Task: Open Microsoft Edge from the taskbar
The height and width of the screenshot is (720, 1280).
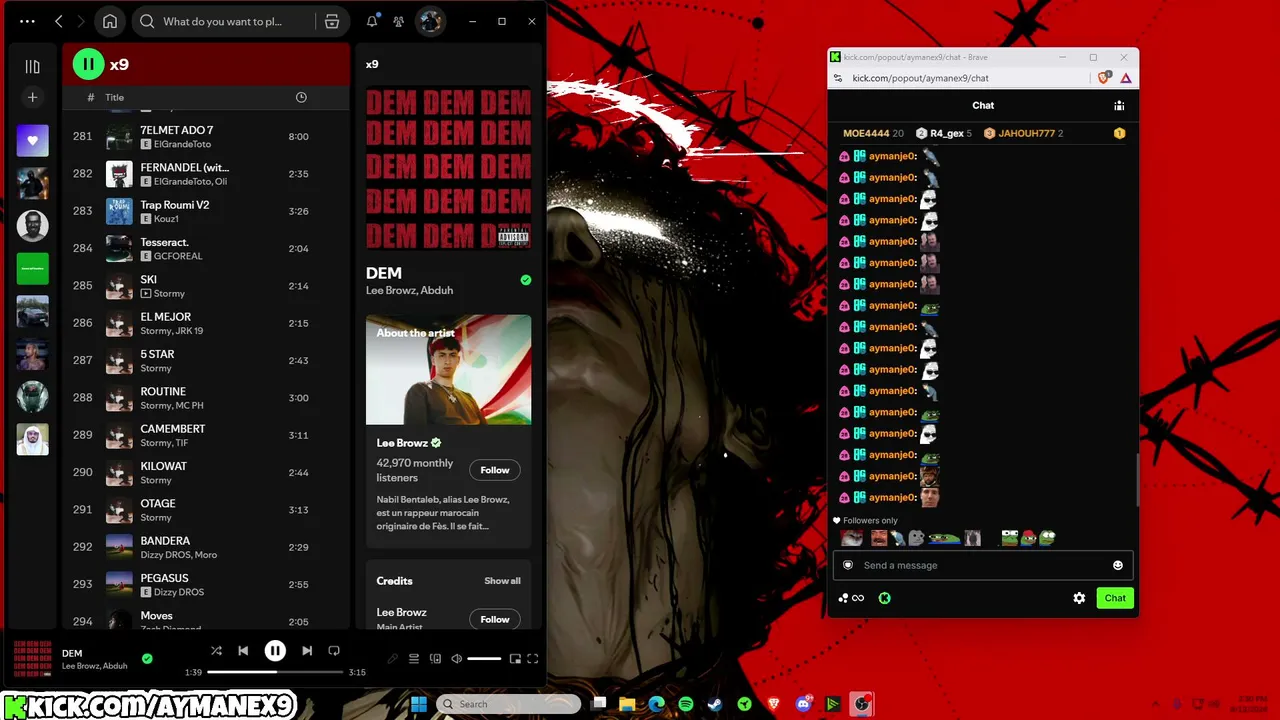Action: (656, 704)
